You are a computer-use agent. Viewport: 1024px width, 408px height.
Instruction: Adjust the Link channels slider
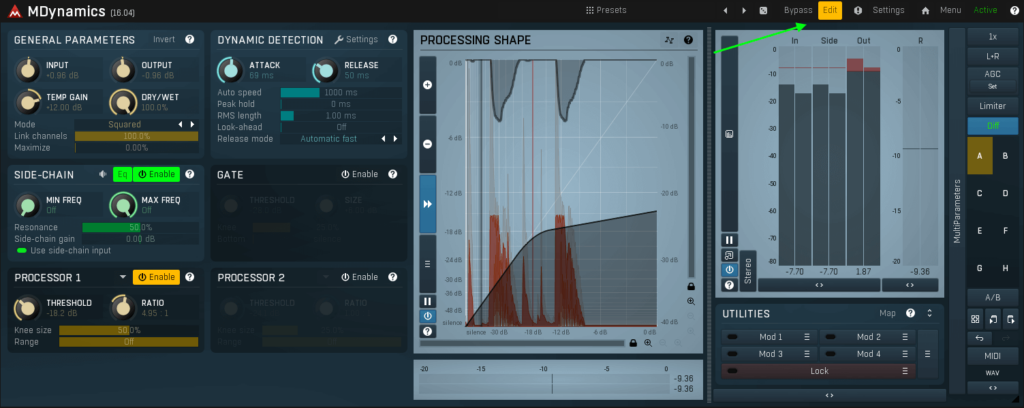pyautogui.click(x=136, y=136)
